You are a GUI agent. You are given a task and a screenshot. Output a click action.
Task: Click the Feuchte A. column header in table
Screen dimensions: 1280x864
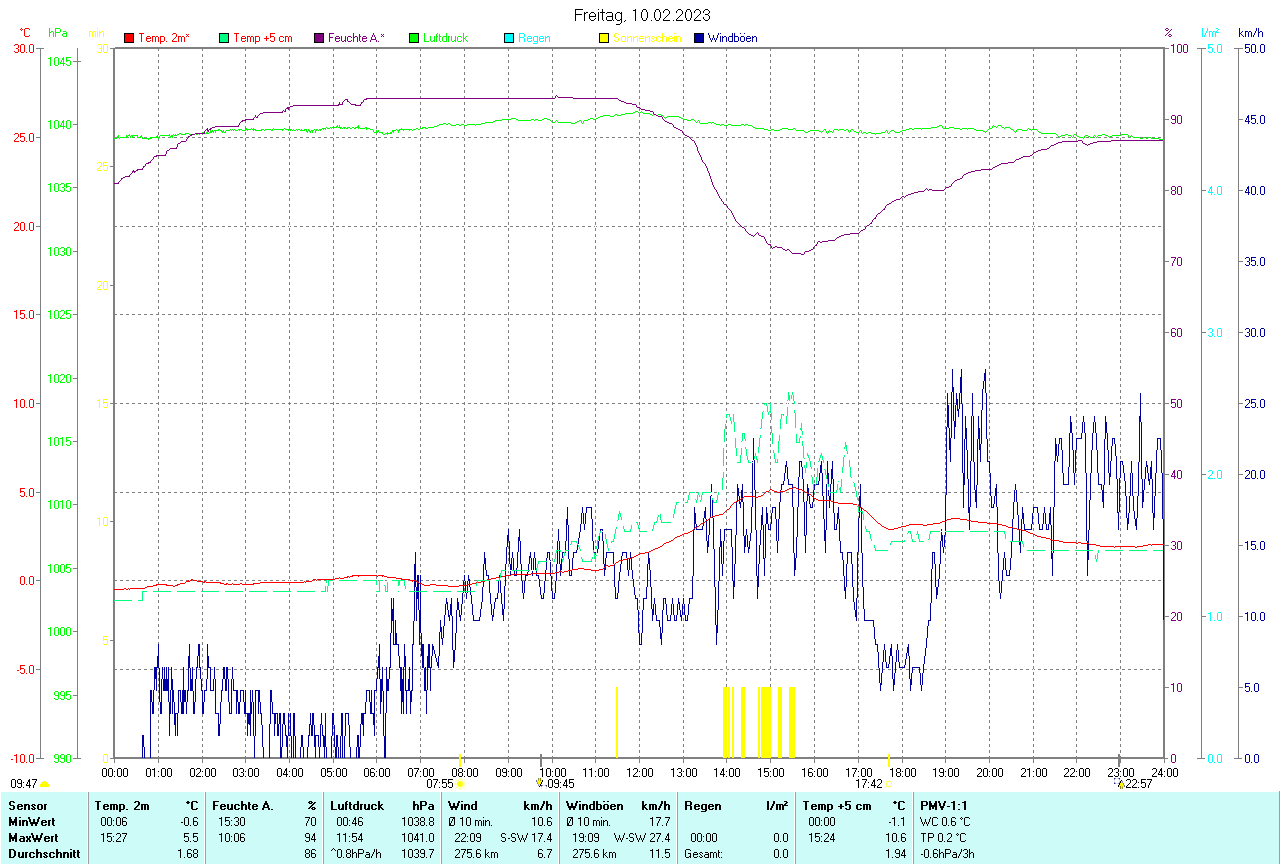pos(243,805)
